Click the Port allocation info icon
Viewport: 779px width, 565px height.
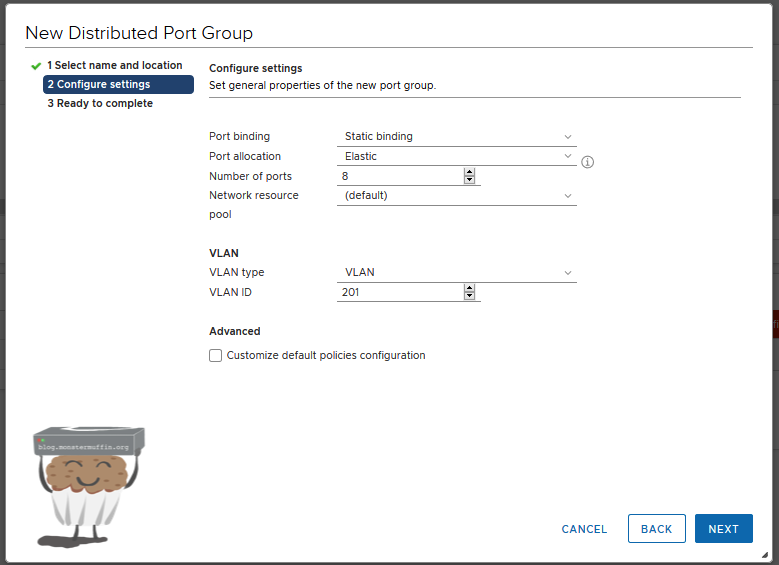pyautogui.click(x=588, y=162)
